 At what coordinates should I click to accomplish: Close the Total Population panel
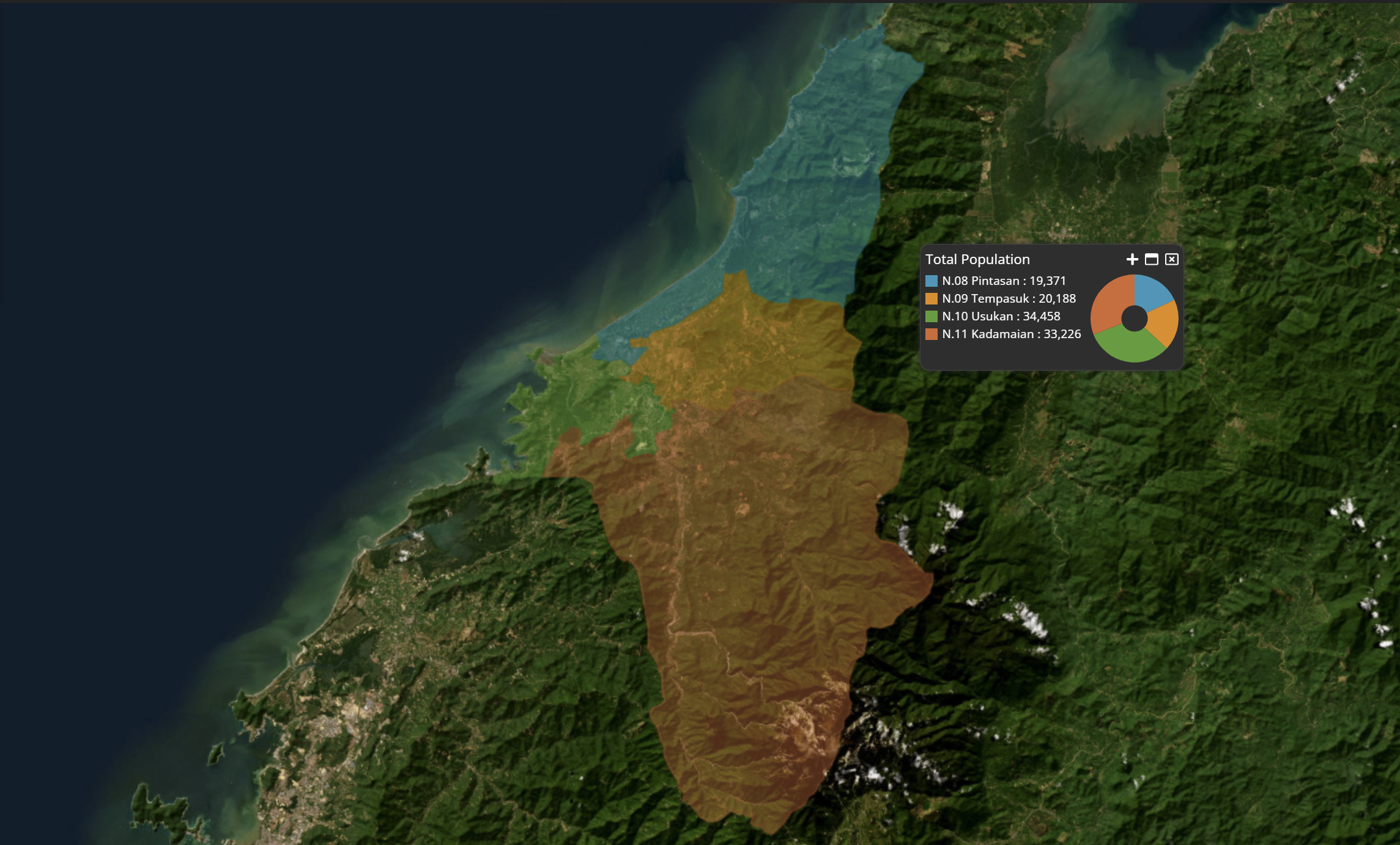[1171, 259]
